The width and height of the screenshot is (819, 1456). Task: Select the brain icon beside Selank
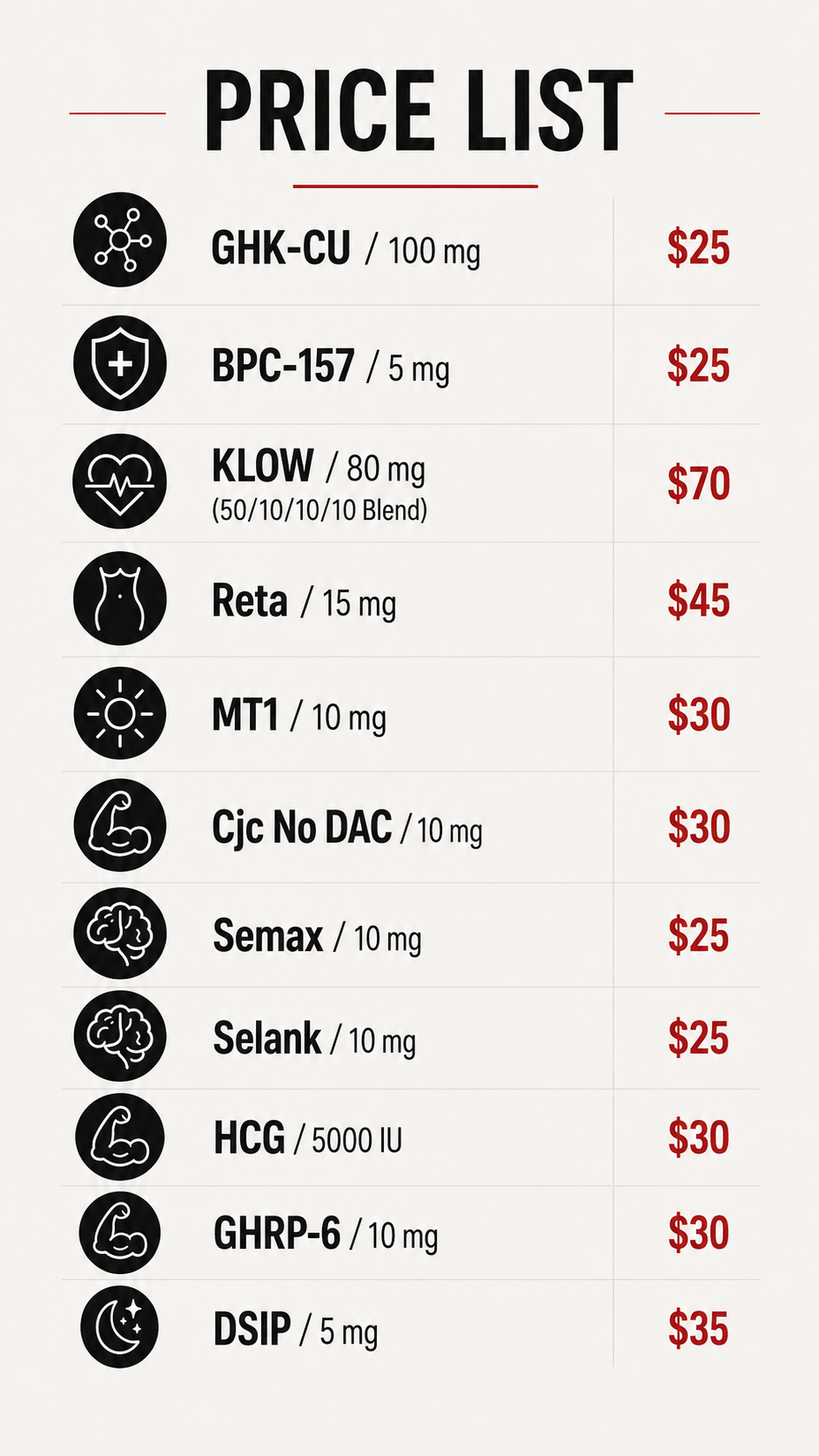pyautogui.click(x=120, y=1035)
